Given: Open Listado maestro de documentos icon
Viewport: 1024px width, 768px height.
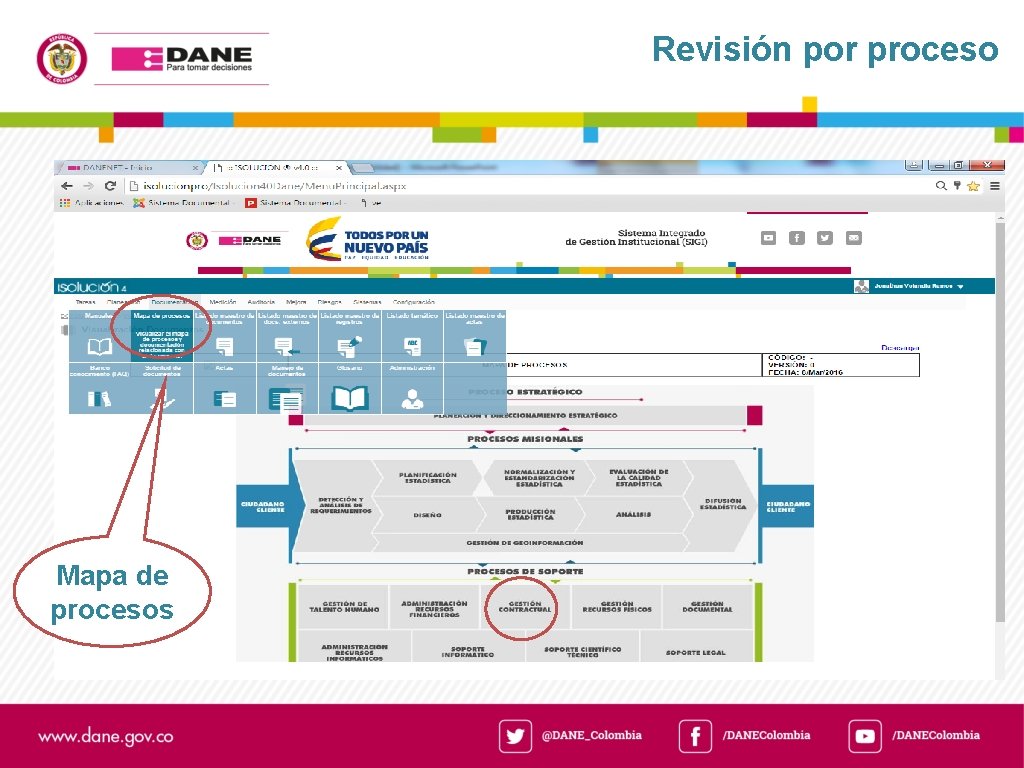Looking at the screenshot, I should pos(224,347).
